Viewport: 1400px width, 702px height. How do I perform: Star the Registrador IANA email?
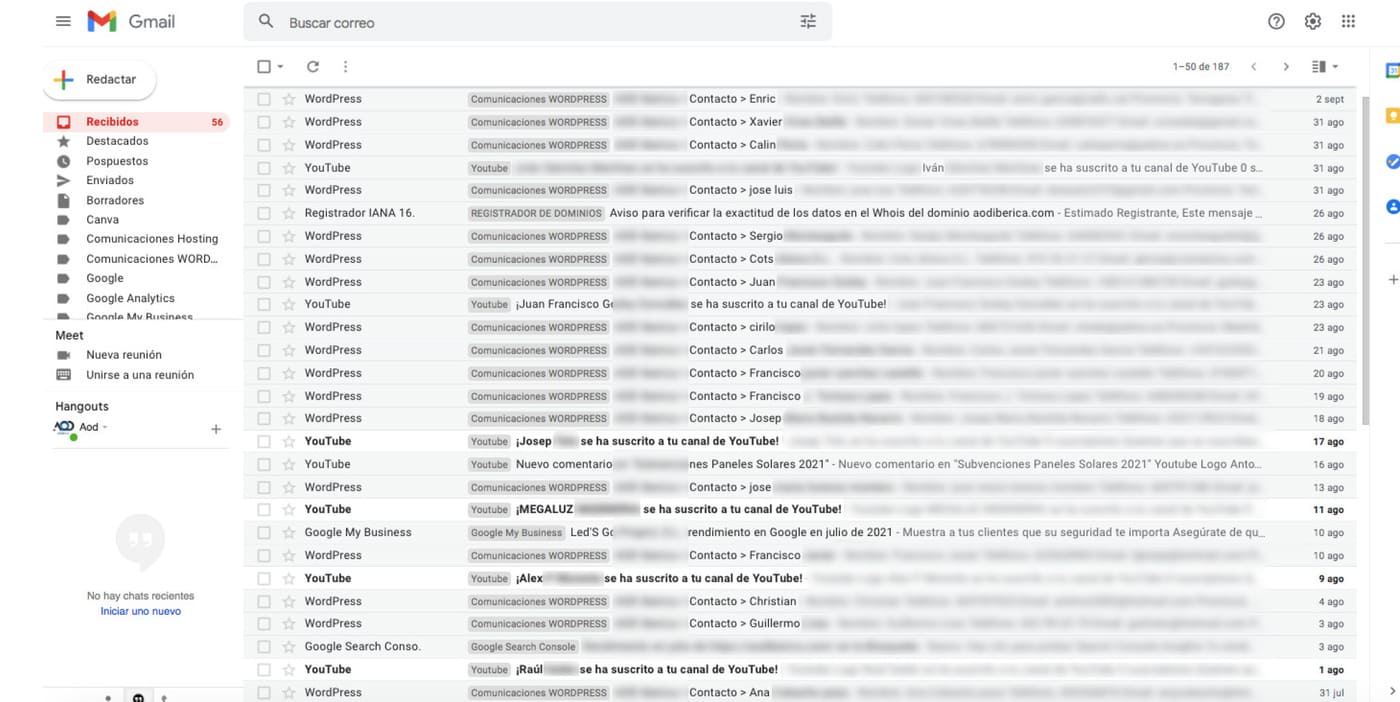pyautogui.click(x=289, y=213)
